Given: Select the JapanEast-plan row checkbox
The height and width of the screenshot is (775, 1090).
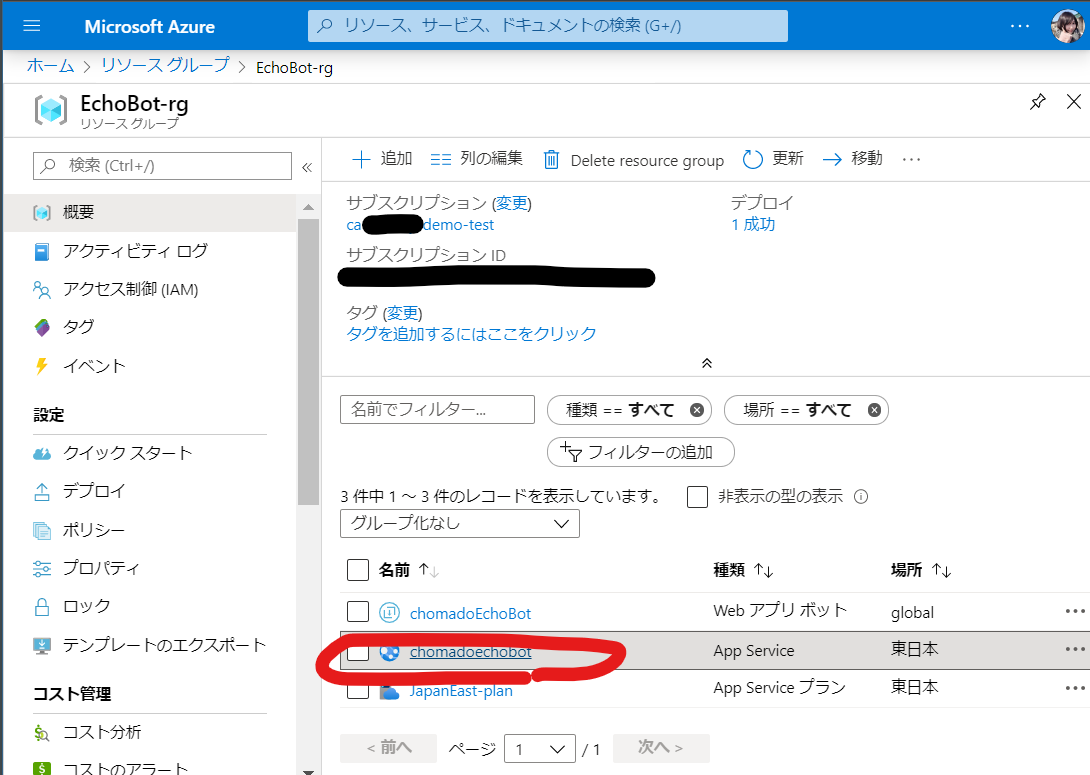Looking at the screenshot, I should coord(357,691).
